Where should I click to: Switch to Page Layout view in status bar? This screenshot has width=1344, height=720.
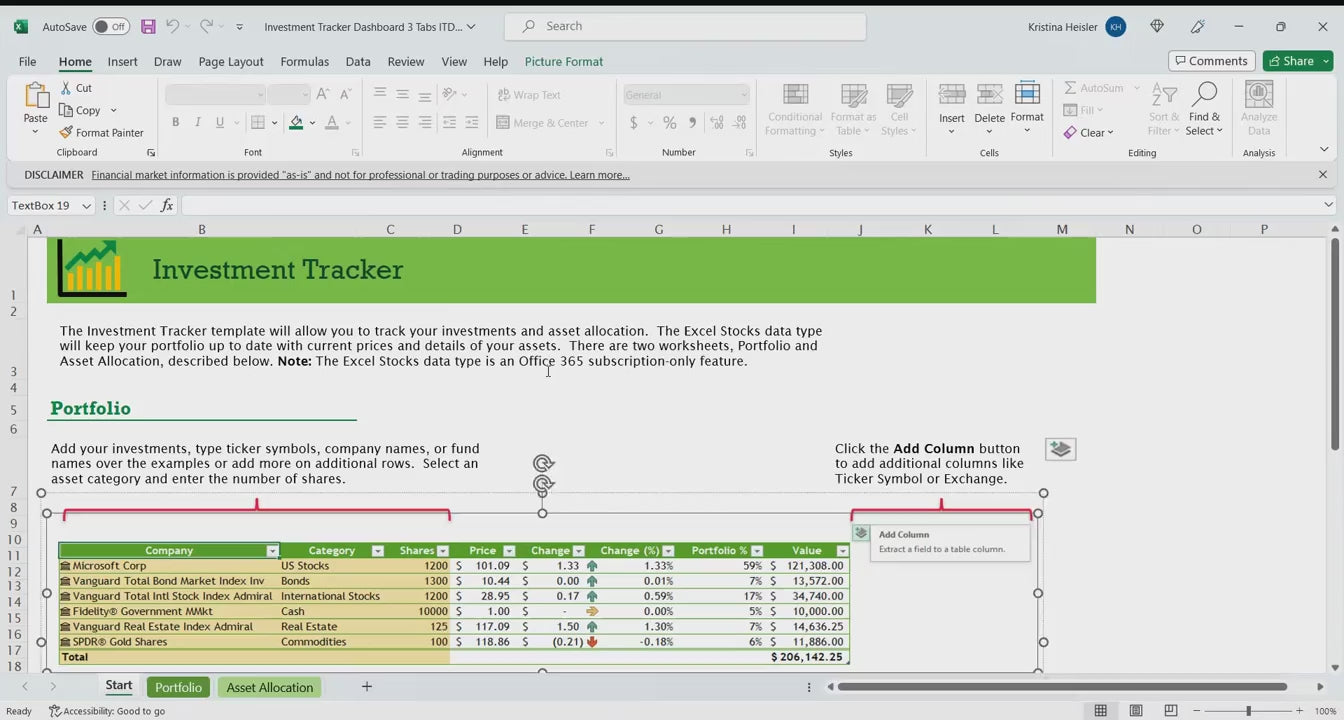click(x=1135, y=711)
